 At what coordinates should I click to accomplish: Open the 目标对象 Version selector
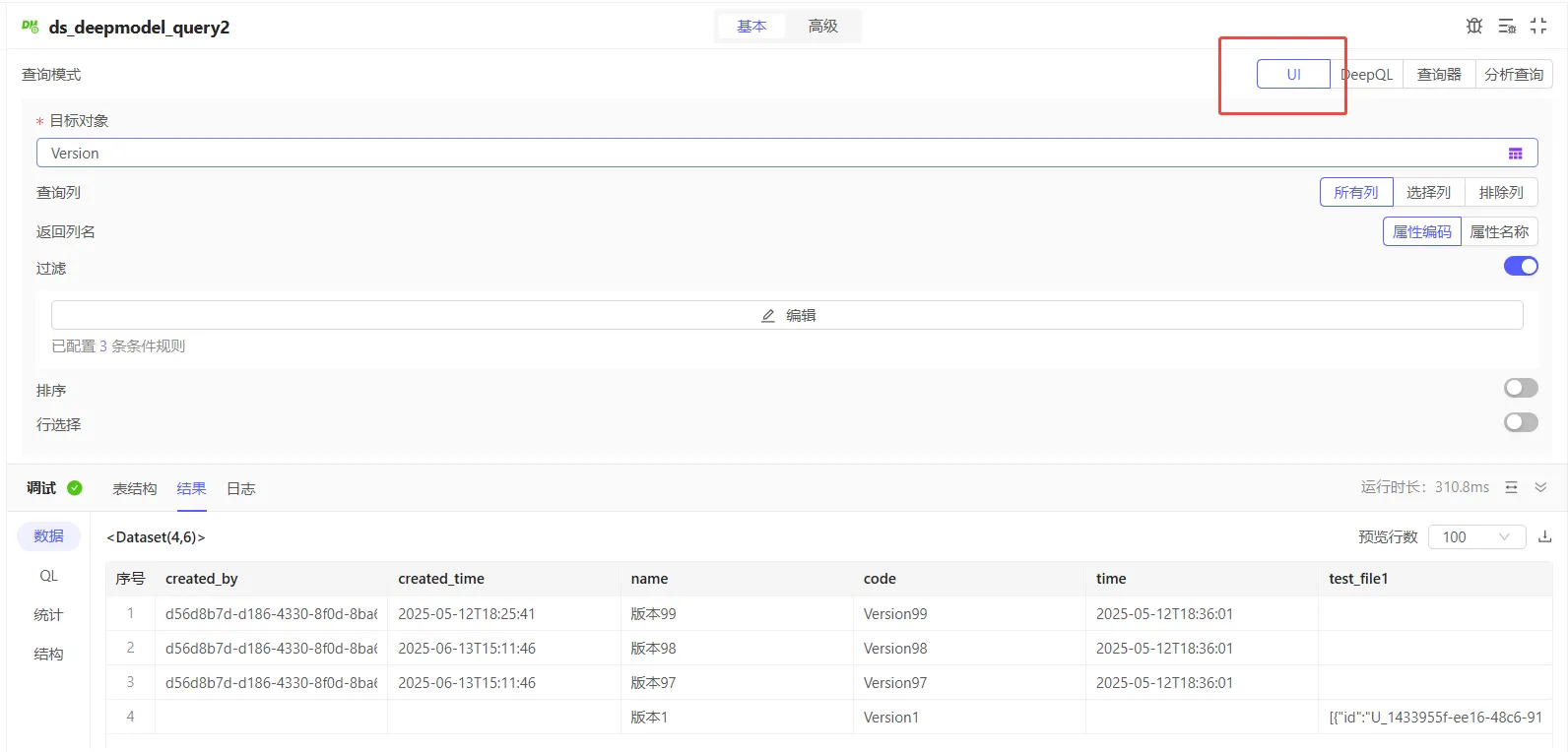(768, 154)
